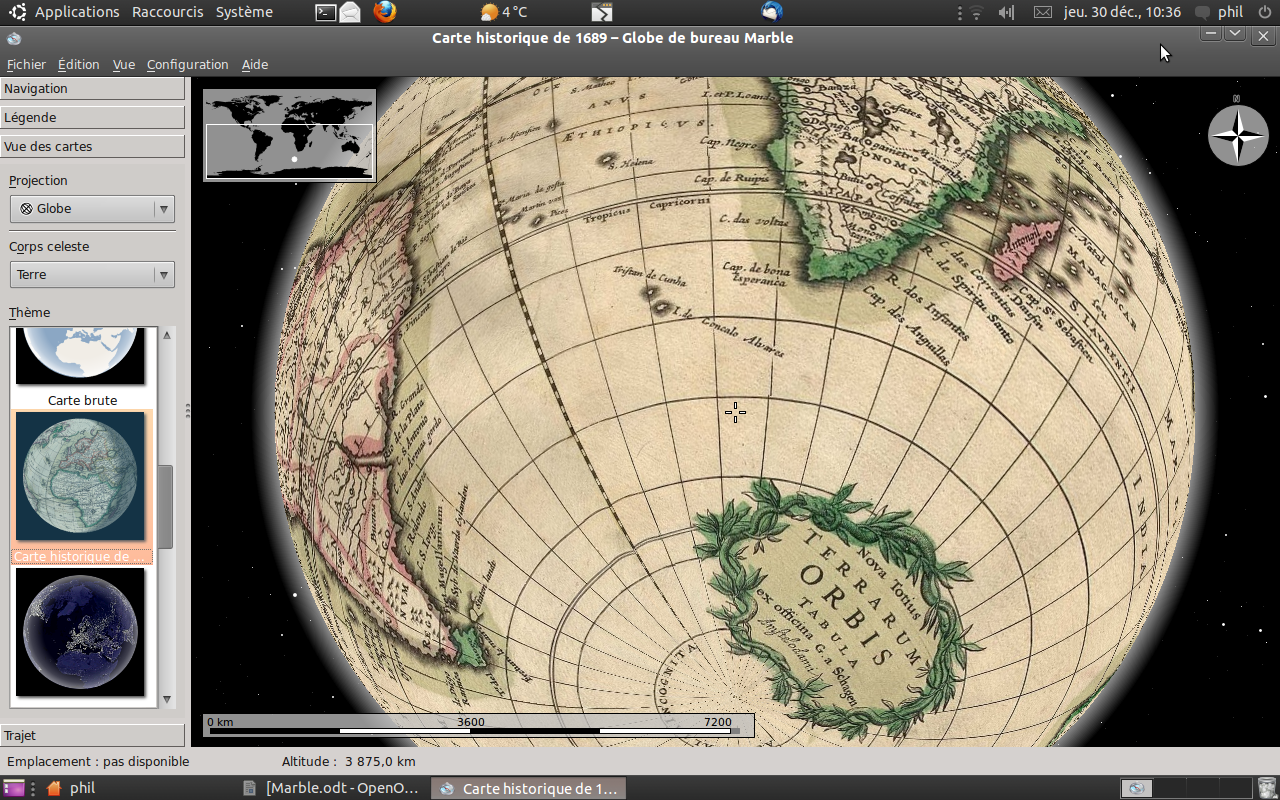Expand the Légende sidebar tab
This screenshot has height=800, width=1280.
[92, 117]
